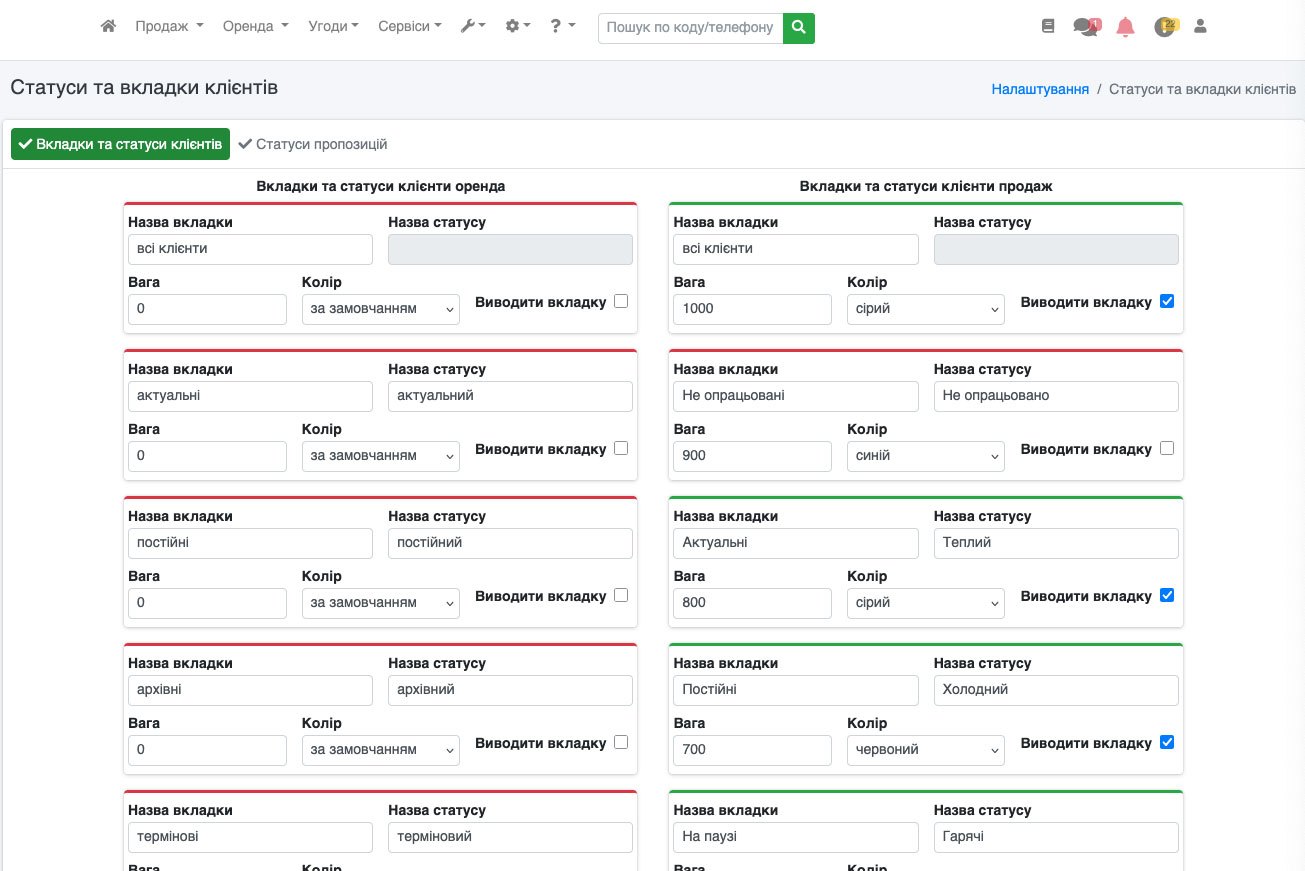Click the green search magnifier button
This screenshot has width=1305, height=871.
tap(798, 28)
